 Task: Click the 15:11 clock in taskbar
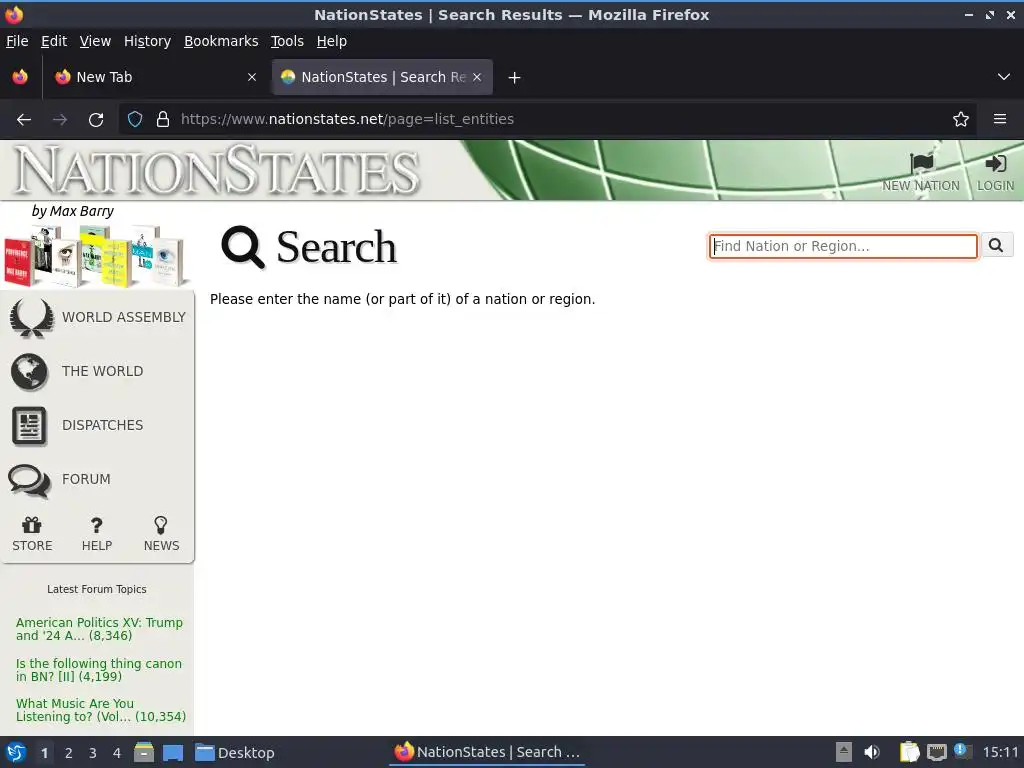coord(1000,752)
